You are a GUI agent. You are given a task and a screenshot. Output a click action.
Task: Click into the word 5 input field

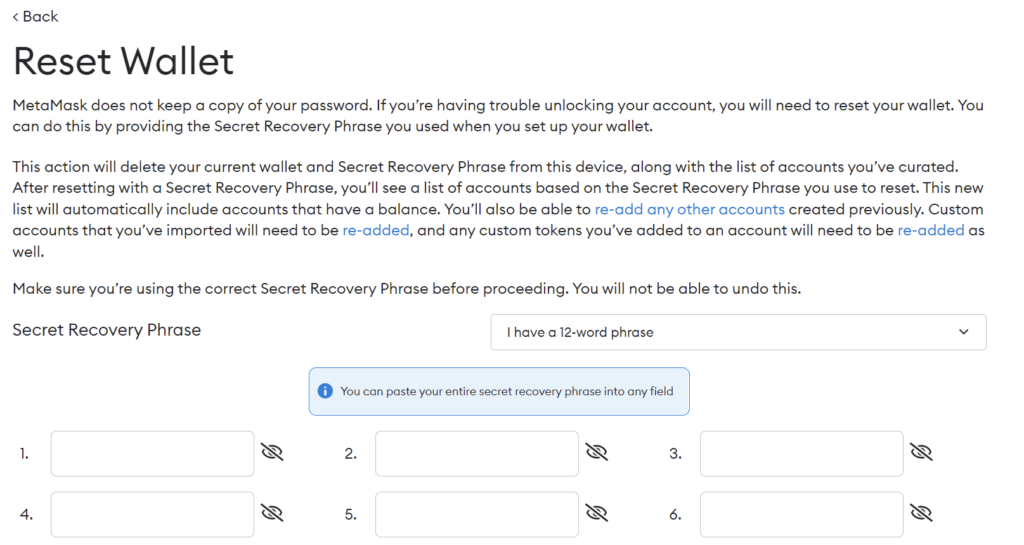477,515
